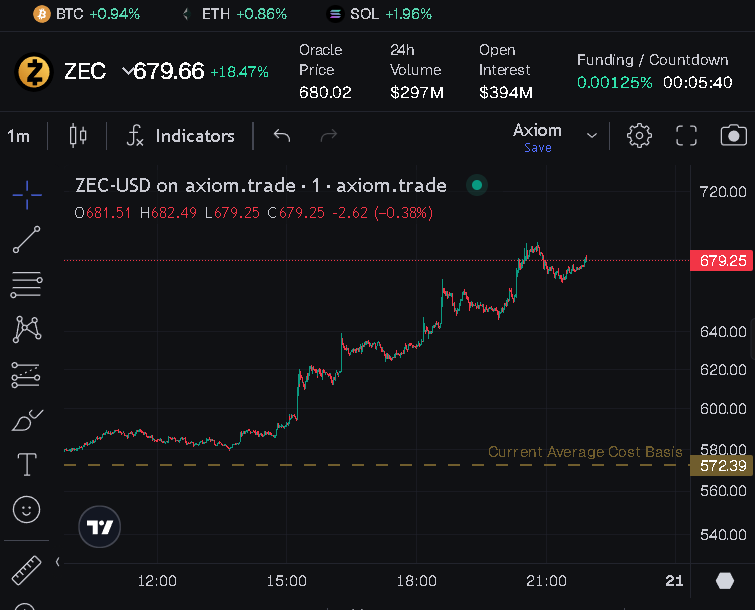
Task: Undo the last chart action
Action: [x=282, y=136]
